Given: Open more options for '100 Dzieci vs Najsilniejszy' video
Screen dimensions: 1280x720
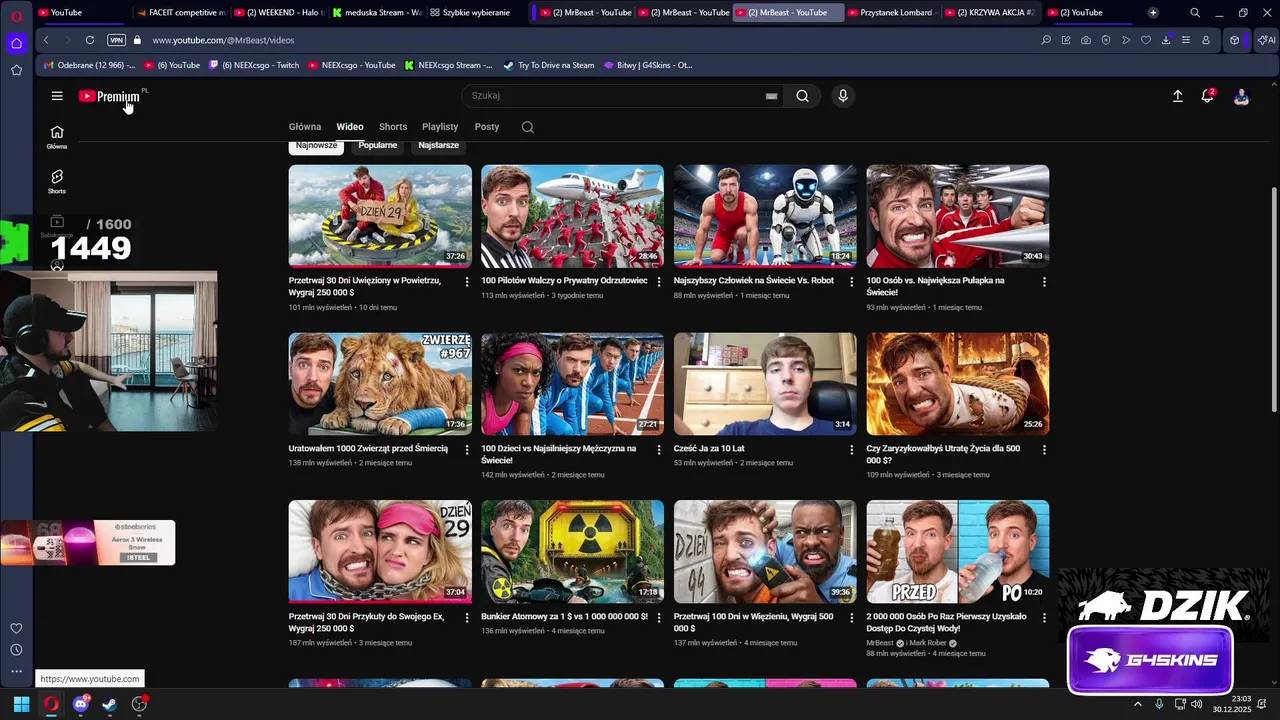Looking at the screenshot, I should point(659,450).
